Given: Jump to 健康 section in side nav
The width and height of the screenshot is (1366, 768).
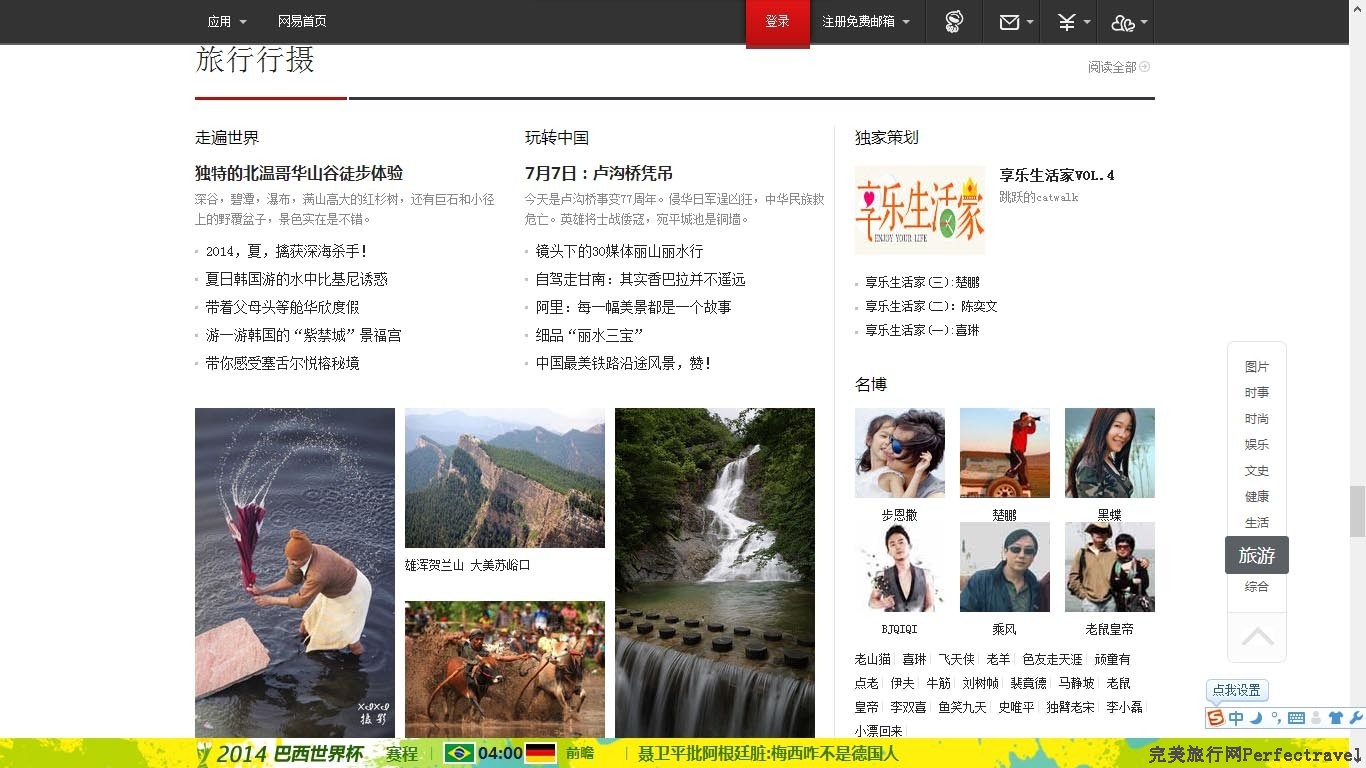Looking at the screenshot, I should pyautogui.click(x=1257, y=496).
